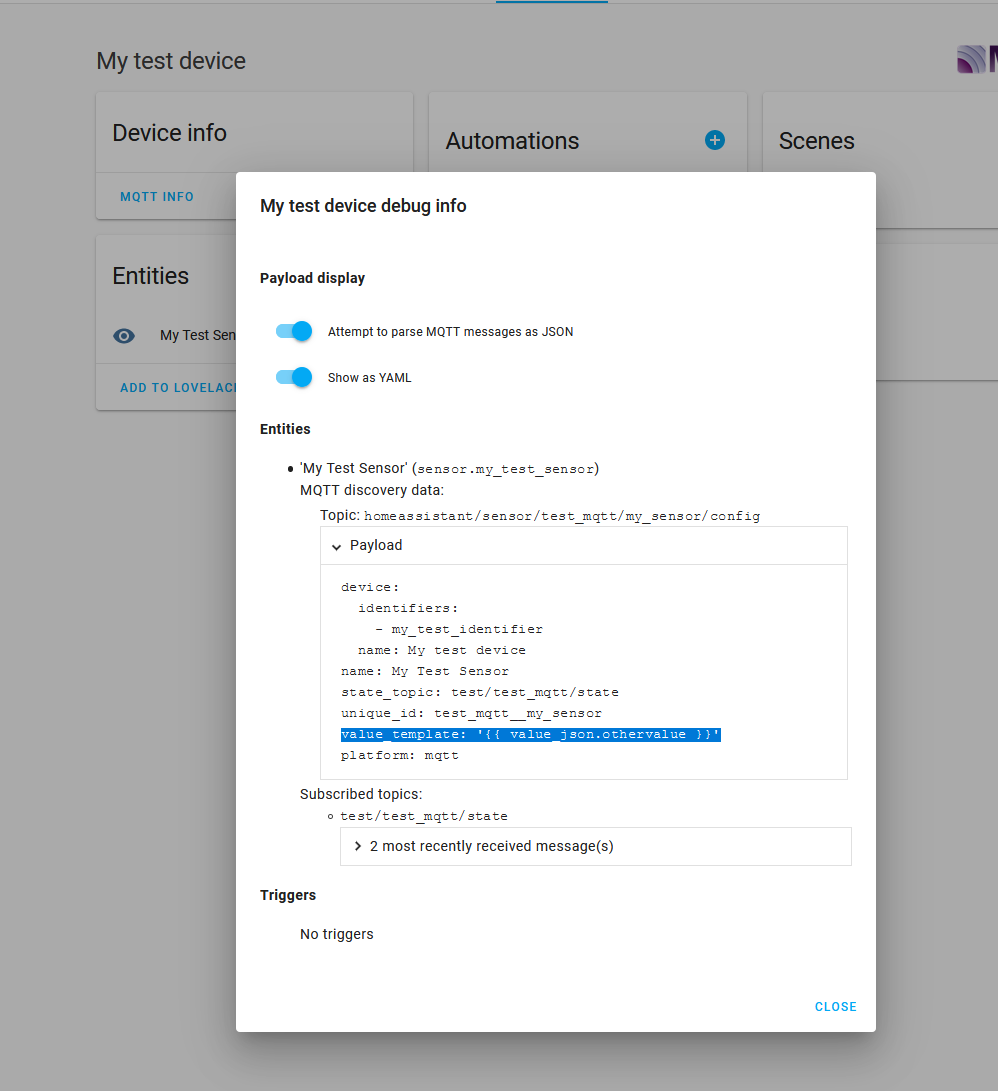Screen dimensions: 998x1091
Task: Click 'device:' payload line
Action: (370, 587)
